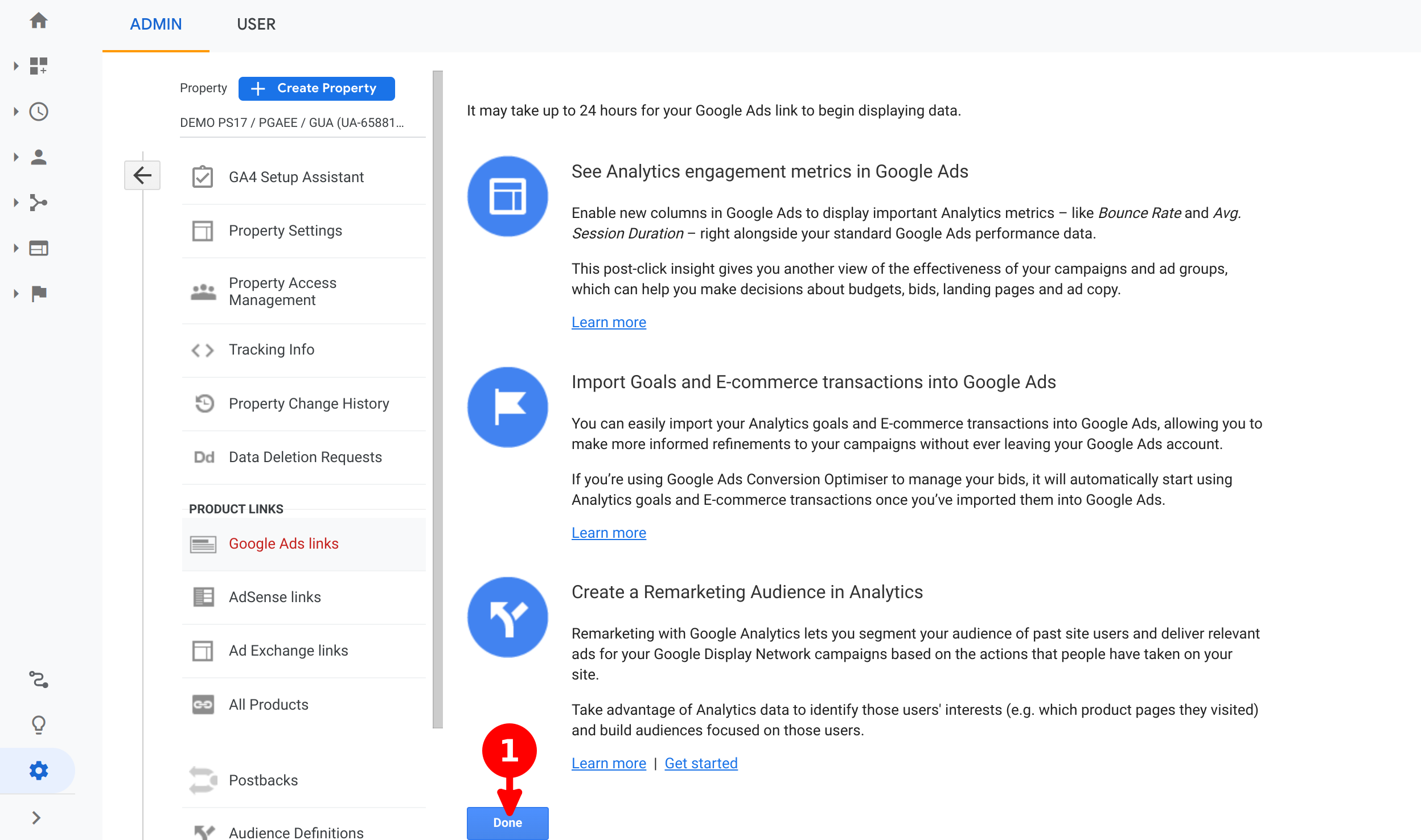The image size is (1421, 840).
Task: Expand the Conversions section arrow
Action: tap(16, 294)
